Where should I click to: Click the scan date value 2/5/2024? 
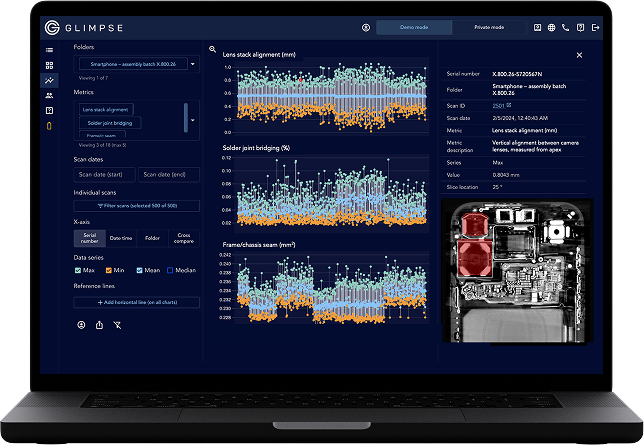click(x=520, y=118)
